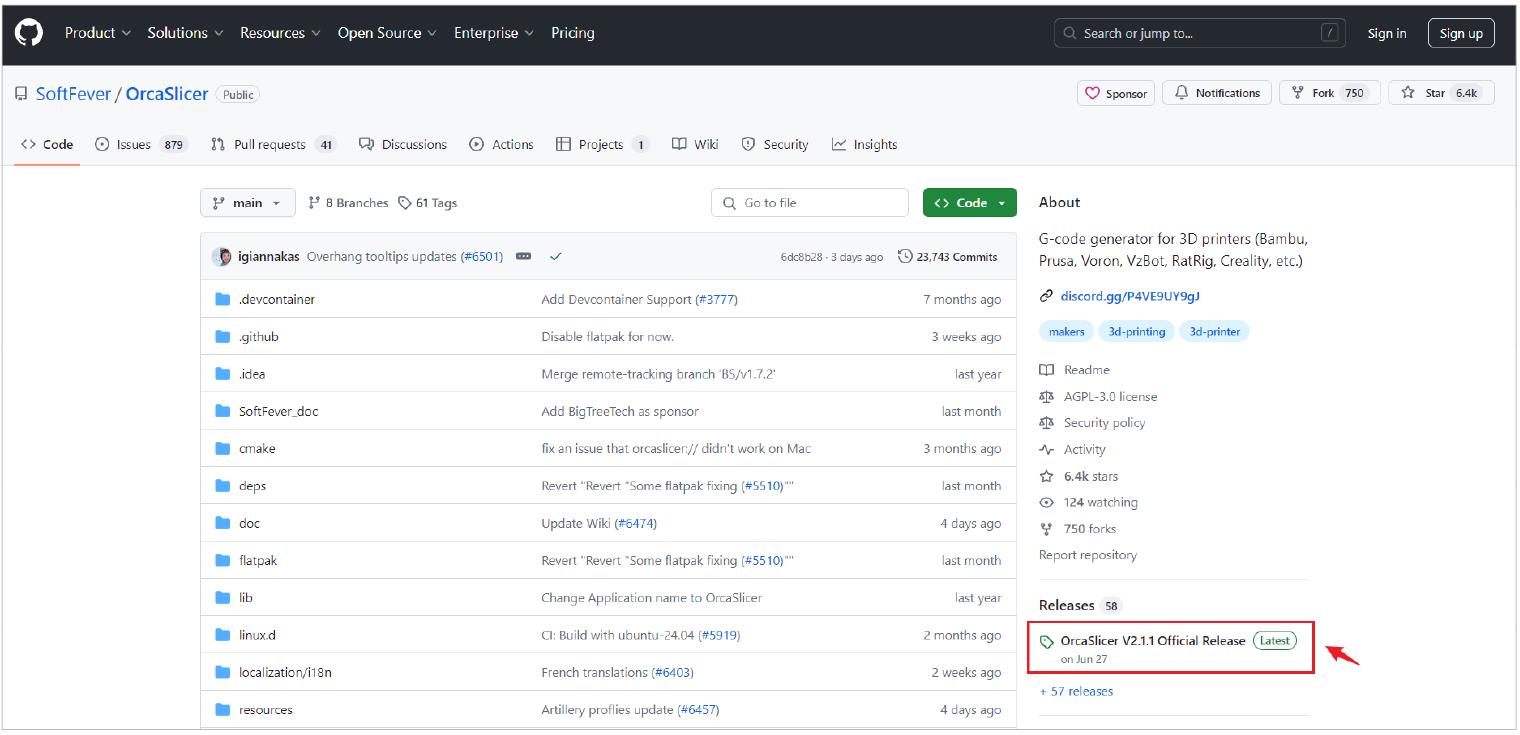
Task: Open the deps folder
Action: coord(253,486)
